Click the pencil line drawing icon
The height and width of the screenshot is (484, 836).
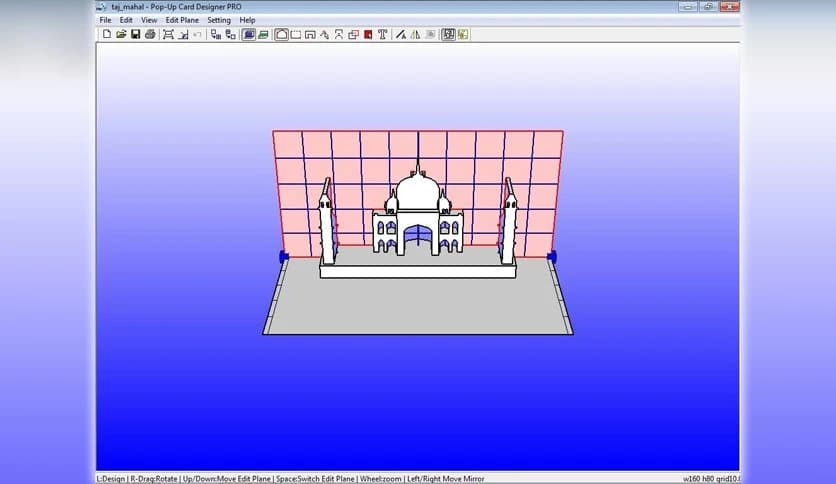pos(401,35)
